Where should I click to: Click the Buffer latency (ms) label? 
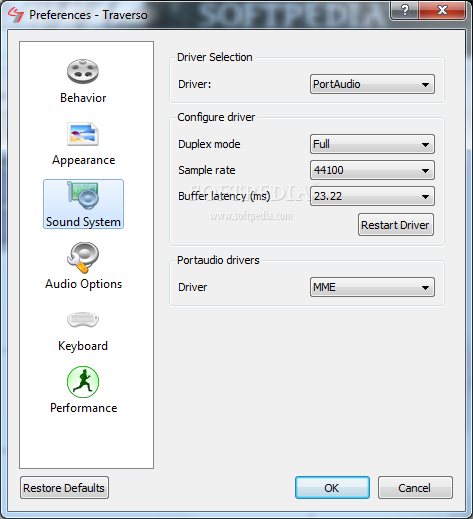click(224, 196)
